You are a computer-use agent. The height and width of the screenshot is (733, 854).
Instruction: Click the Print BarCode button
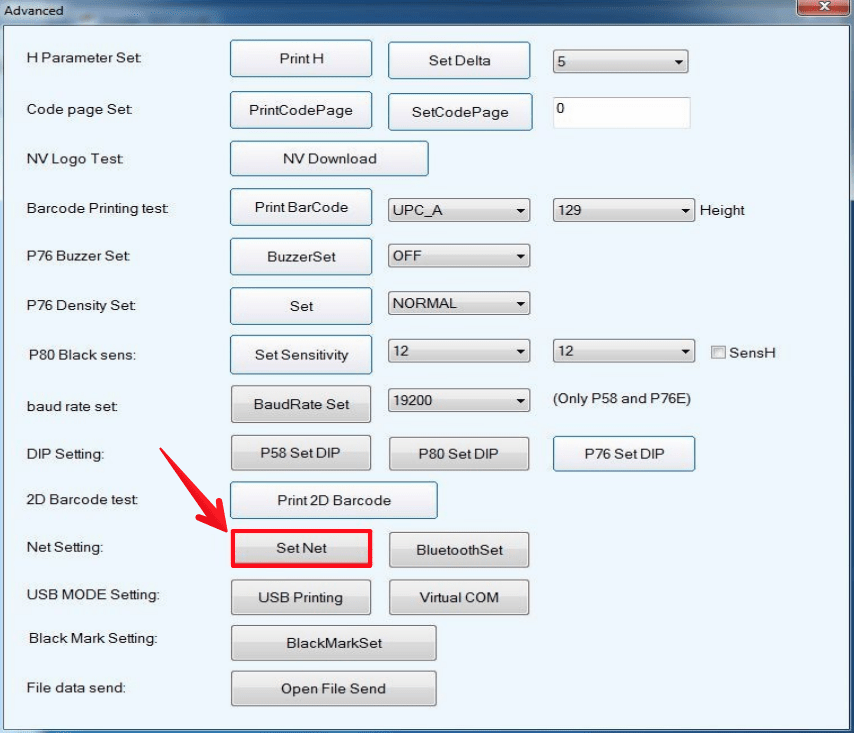(301, 207)
